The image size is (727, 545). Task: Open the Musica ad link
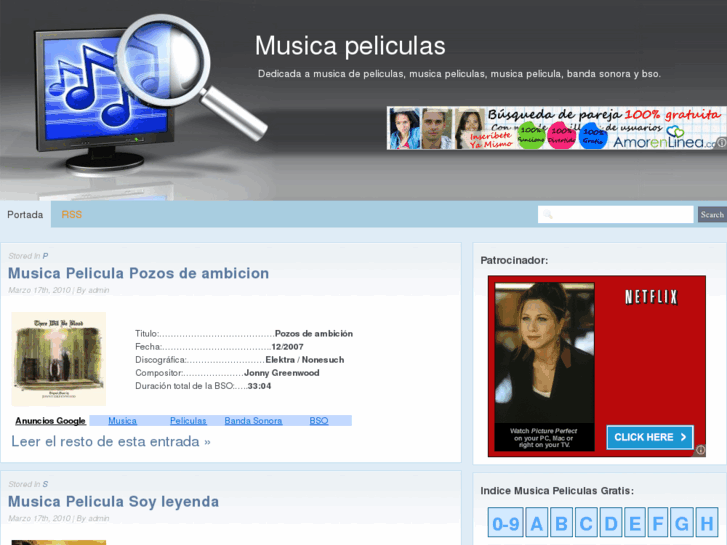click(x=122, y=421)
